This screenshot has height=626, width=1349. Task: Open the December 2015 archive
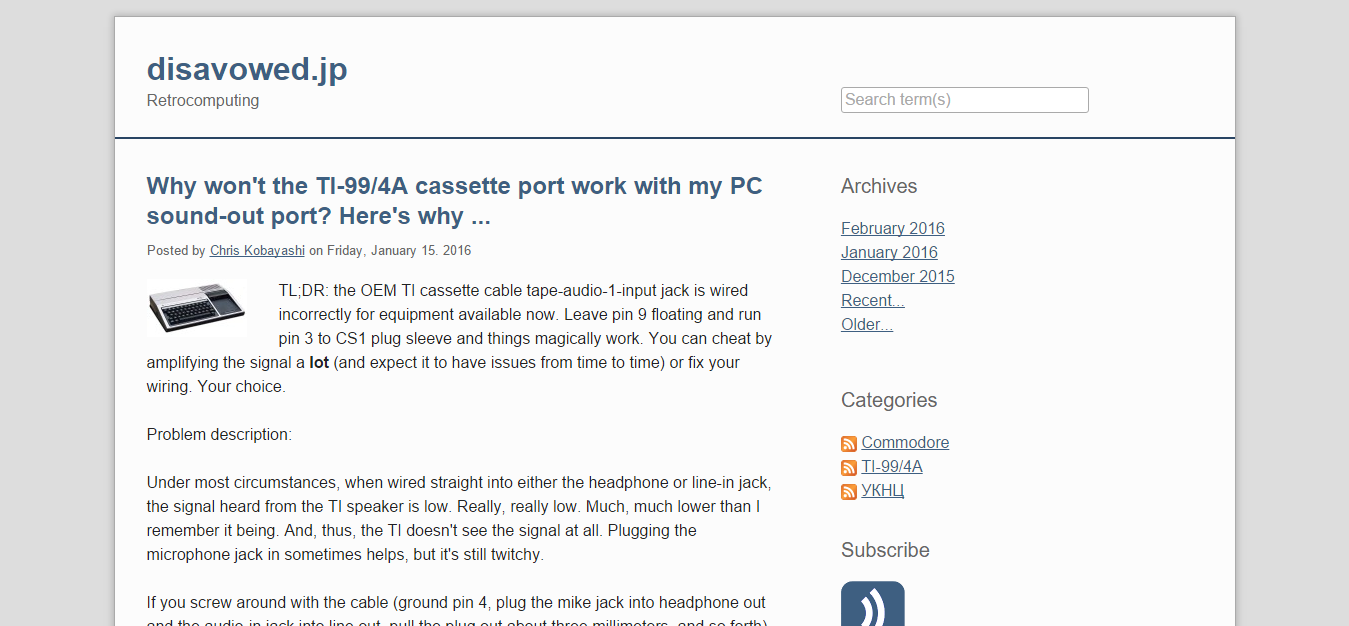pyautogui.click(x=898, y=276)
